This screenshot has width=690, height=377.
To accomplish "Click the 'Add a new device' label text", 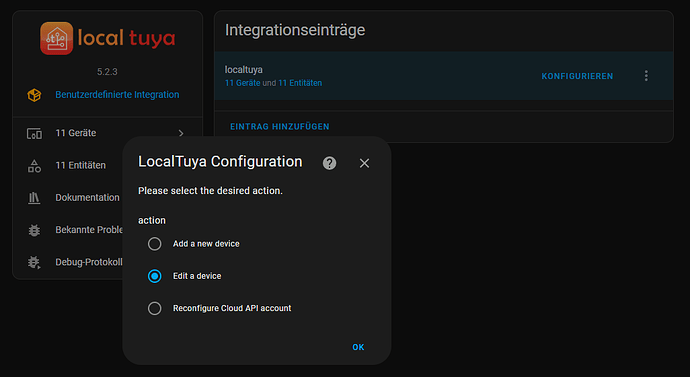I will click(x=206, y=244).
